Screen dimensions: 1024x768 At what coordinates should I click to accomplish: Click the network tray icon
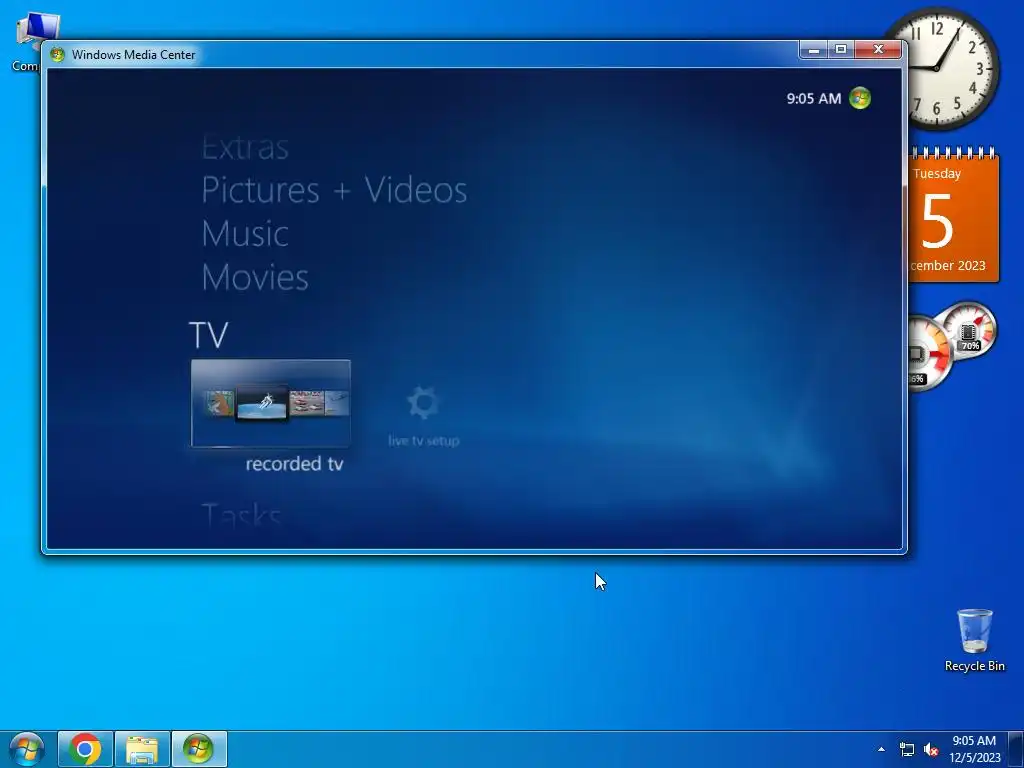(x=906, y=749)
